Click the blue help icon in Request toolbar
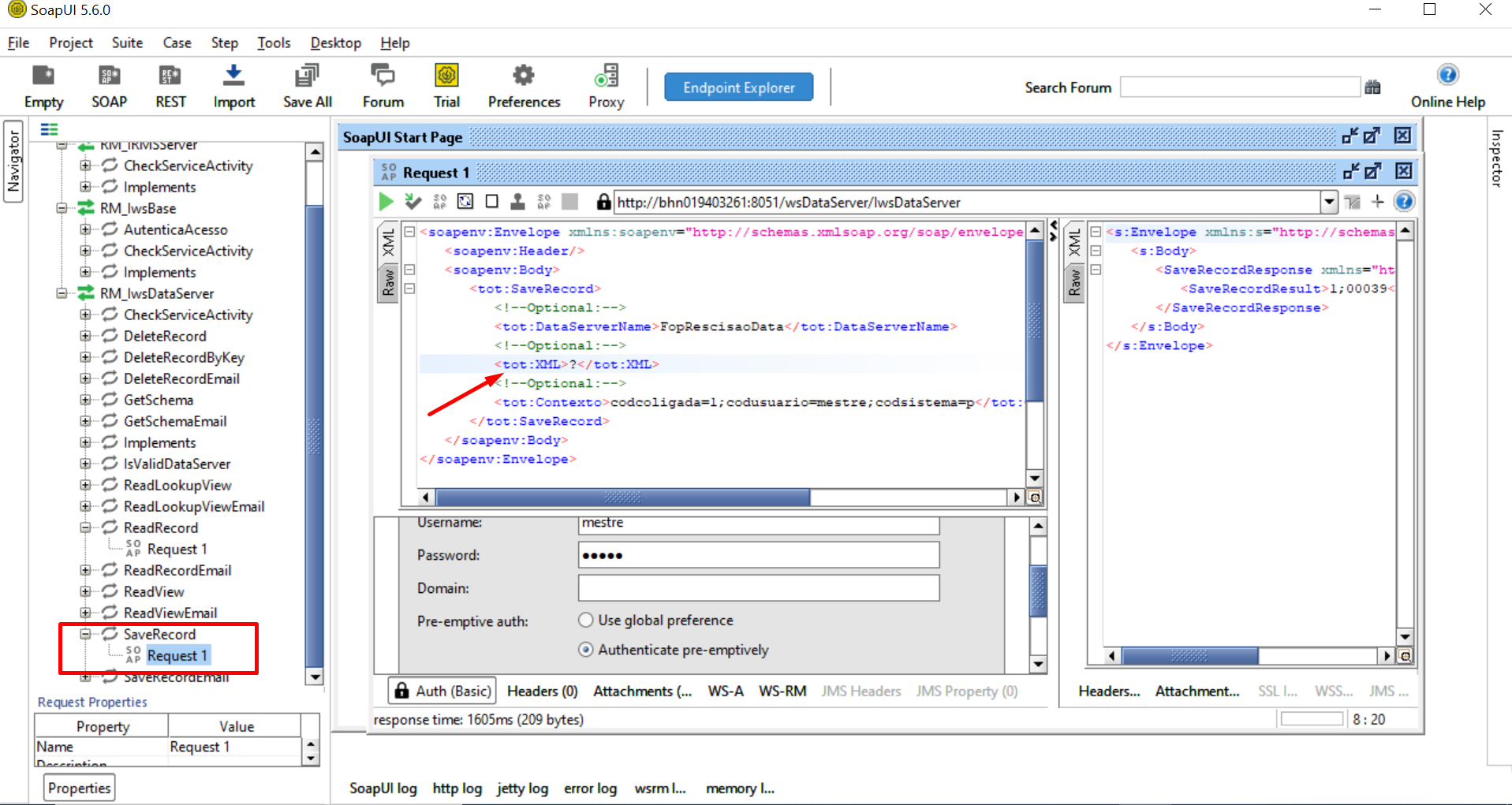The height and width of the screenshot is (805, 1512). [x=1404, y=202]
